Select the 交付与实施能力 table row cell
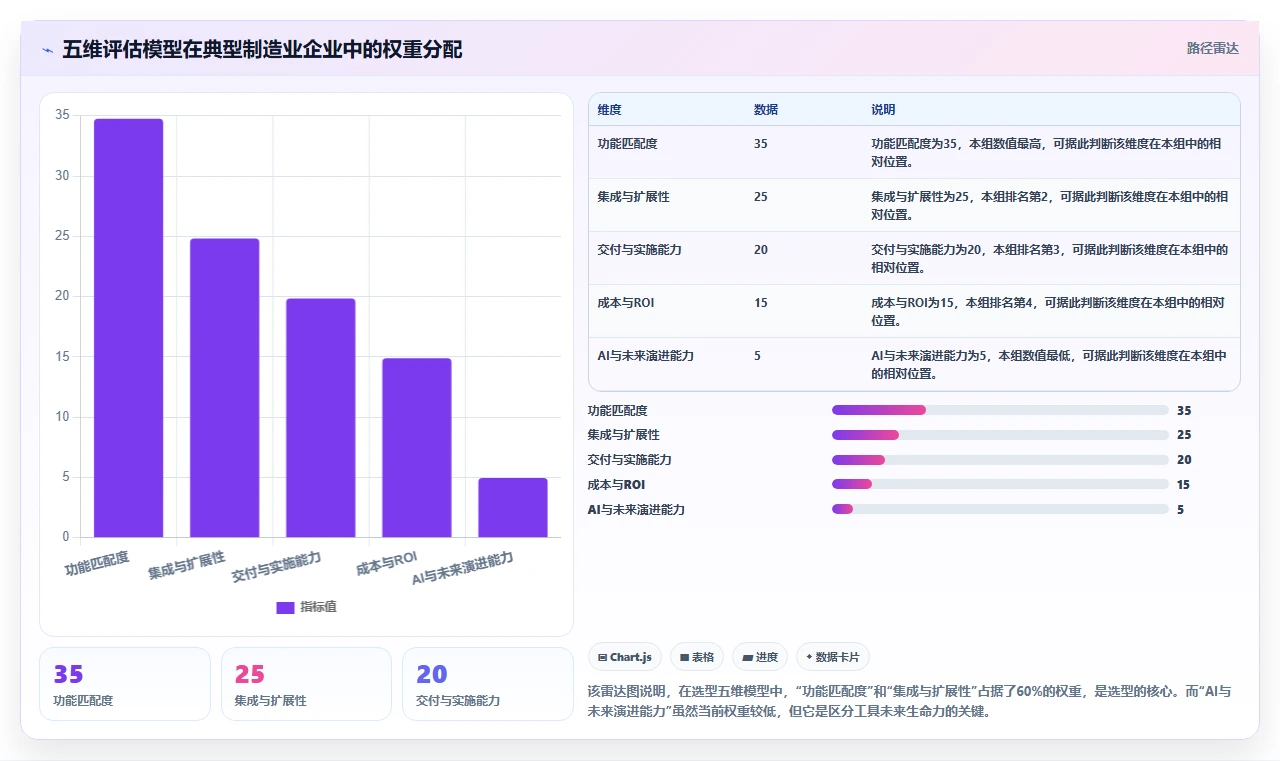 [639, 250]
